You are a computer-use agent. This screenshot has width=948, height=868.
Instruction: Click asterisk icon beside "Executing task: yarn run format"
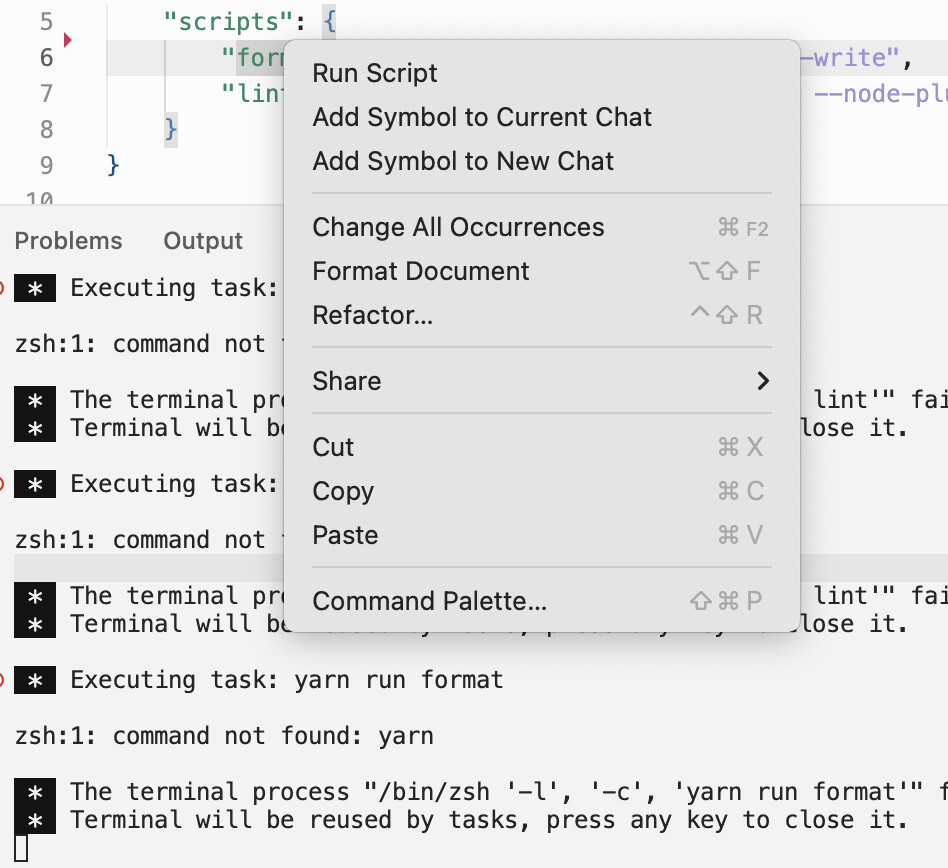click(35, 681)
